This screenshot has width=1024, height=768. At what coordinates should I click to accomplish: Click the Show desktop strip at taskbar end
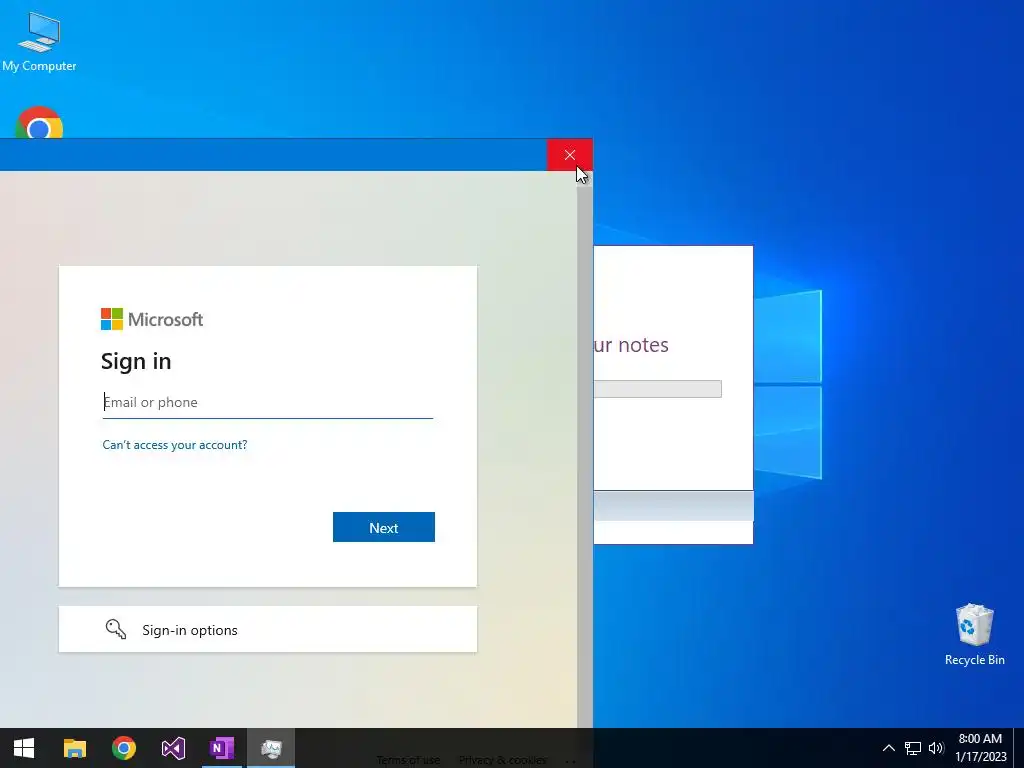point(1019,748)
